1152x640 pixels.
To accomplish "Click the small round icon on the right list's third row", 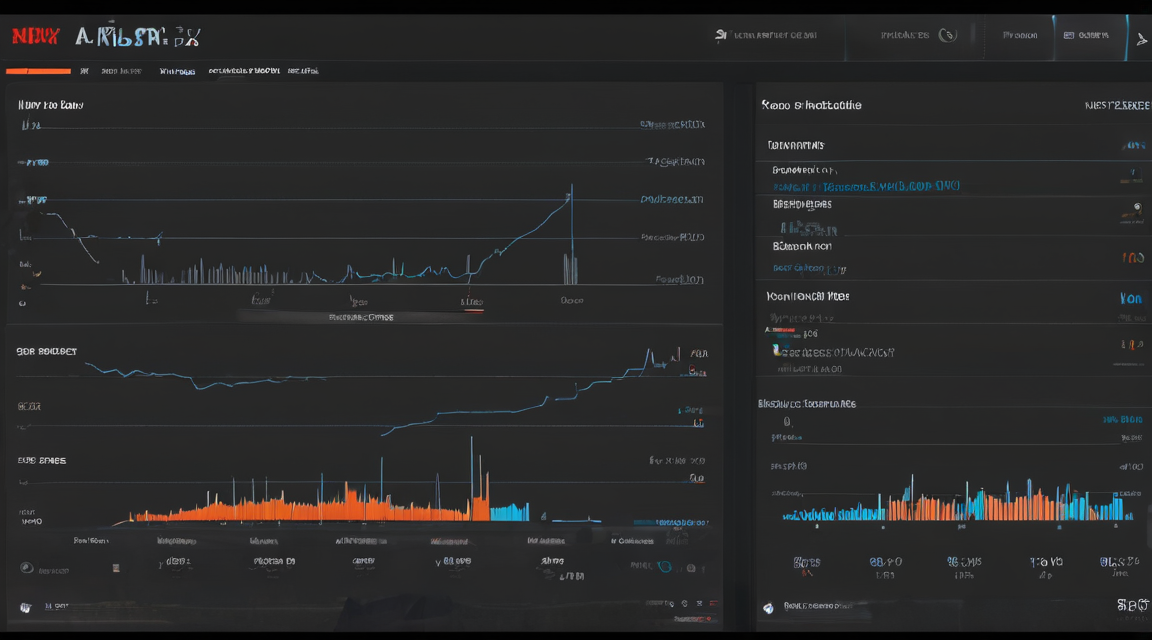I will coord(1137,207).
